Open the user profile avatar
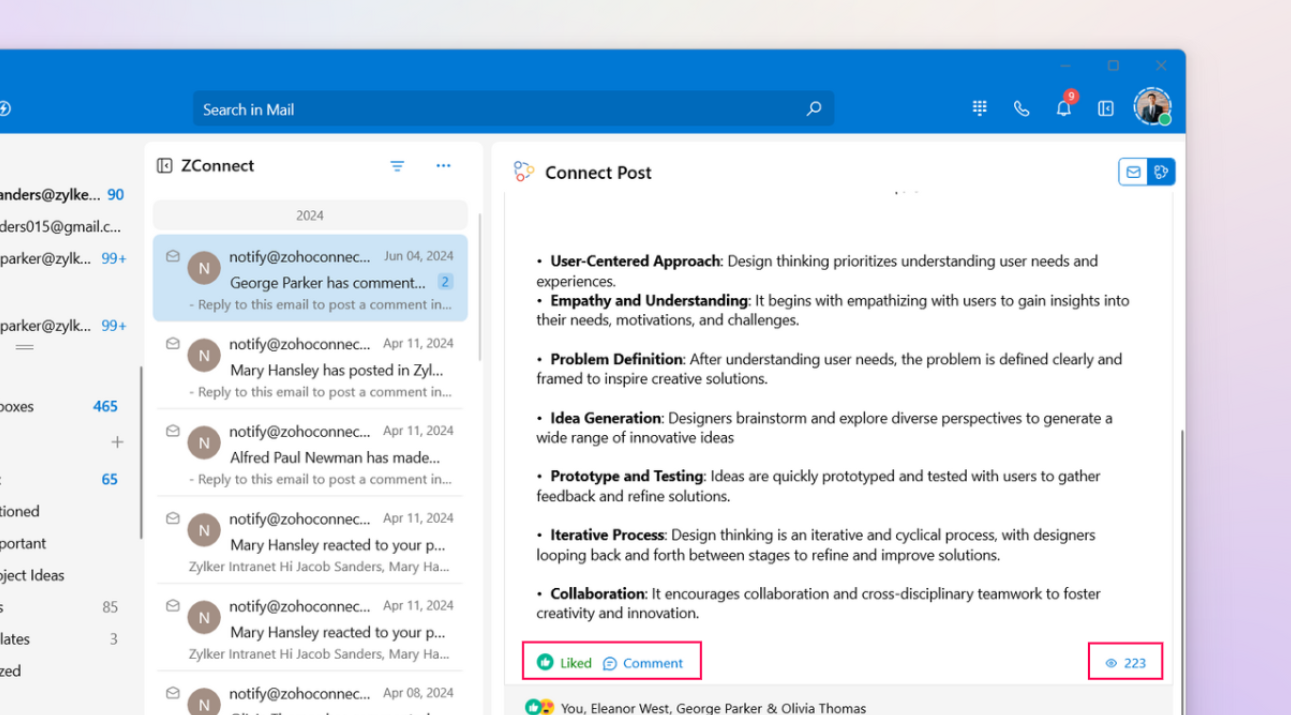This screenshot has width=1291, height=715. click(x=1152, y=107)
